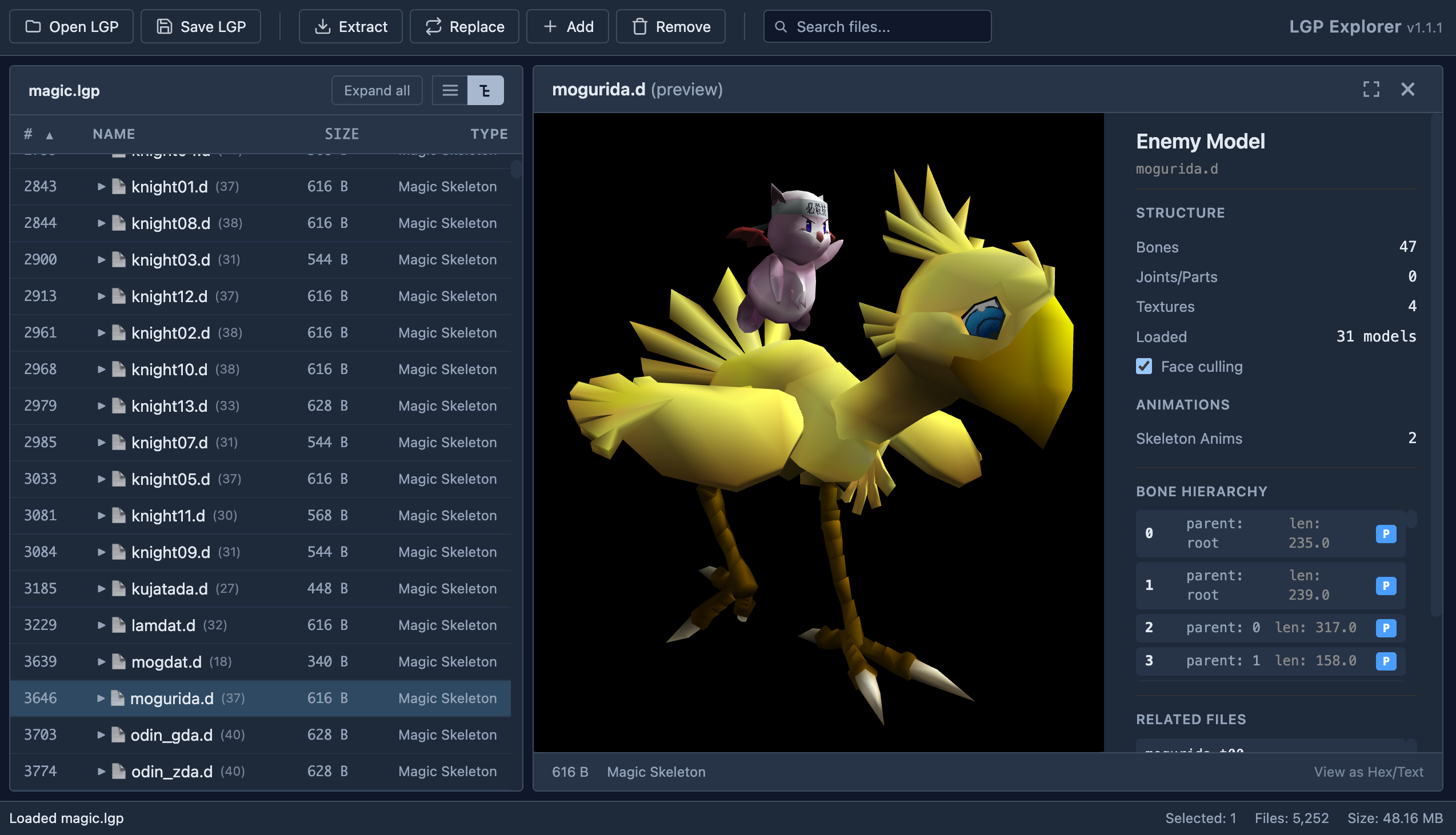Sort by the NAME column header
The width and height of the screenshot is (1456, 835).
114,134
